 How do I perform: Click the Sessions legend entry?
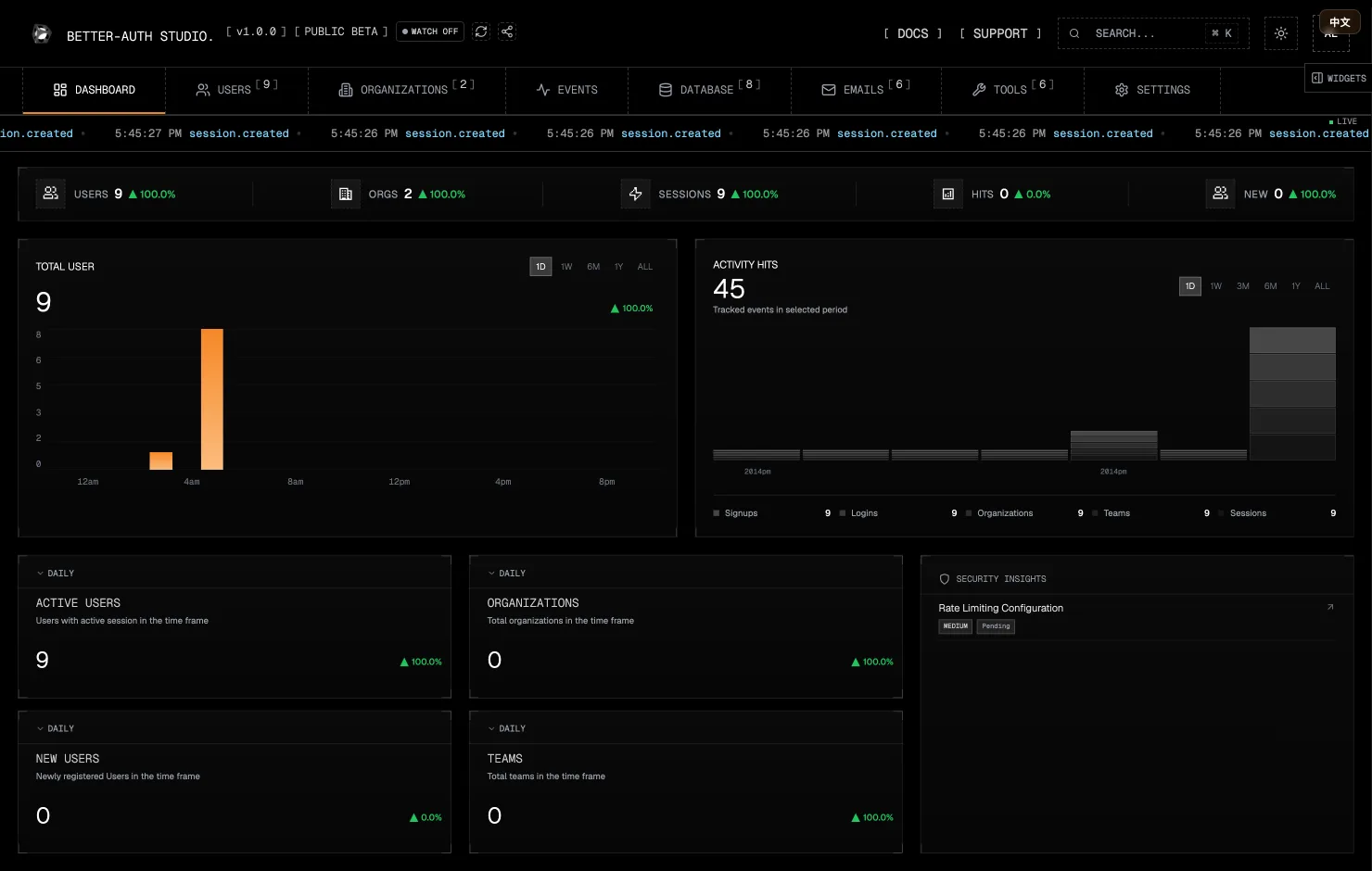point(1277,513)
